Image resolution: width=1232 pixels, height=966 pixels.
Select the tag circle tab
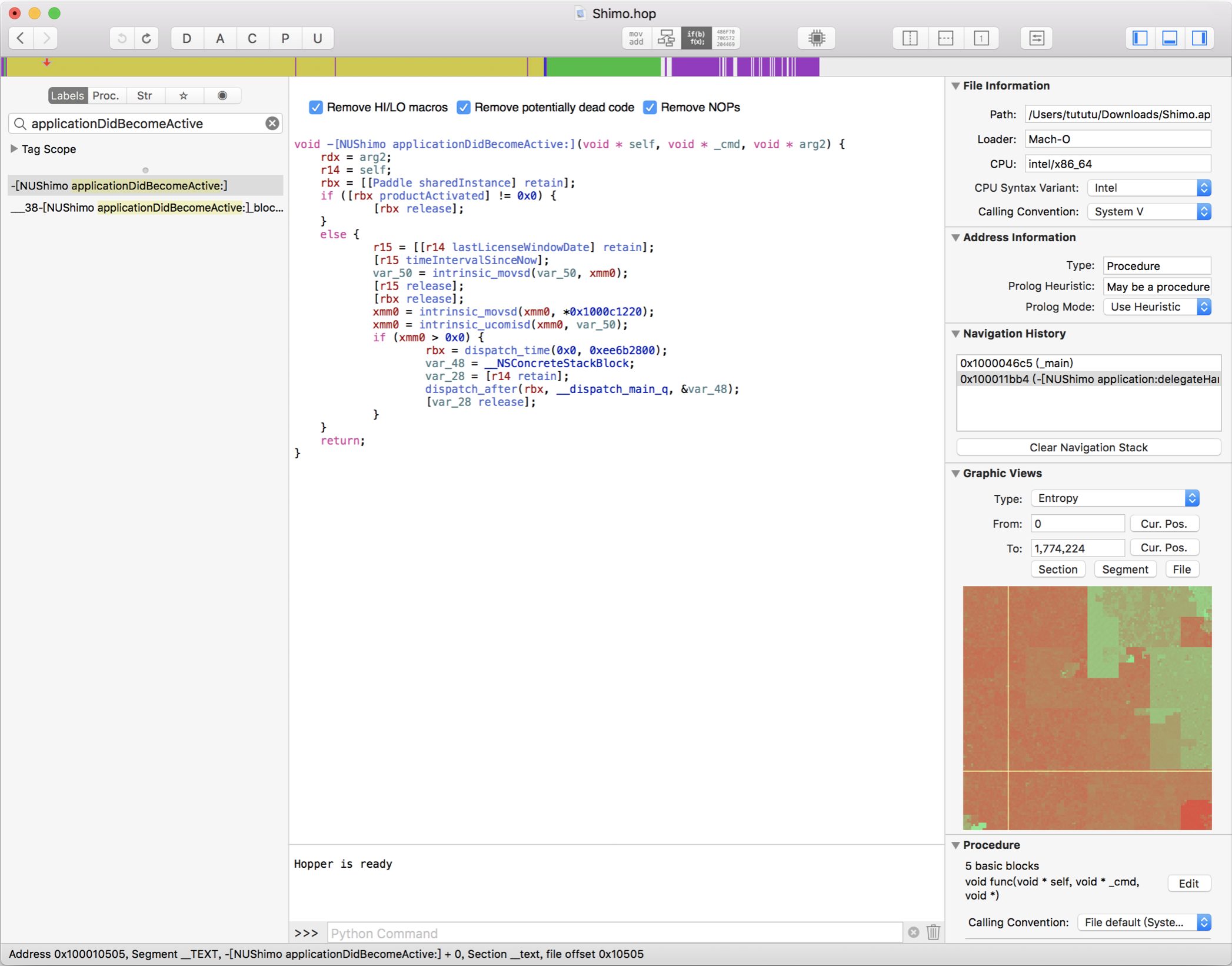(222, 95)
